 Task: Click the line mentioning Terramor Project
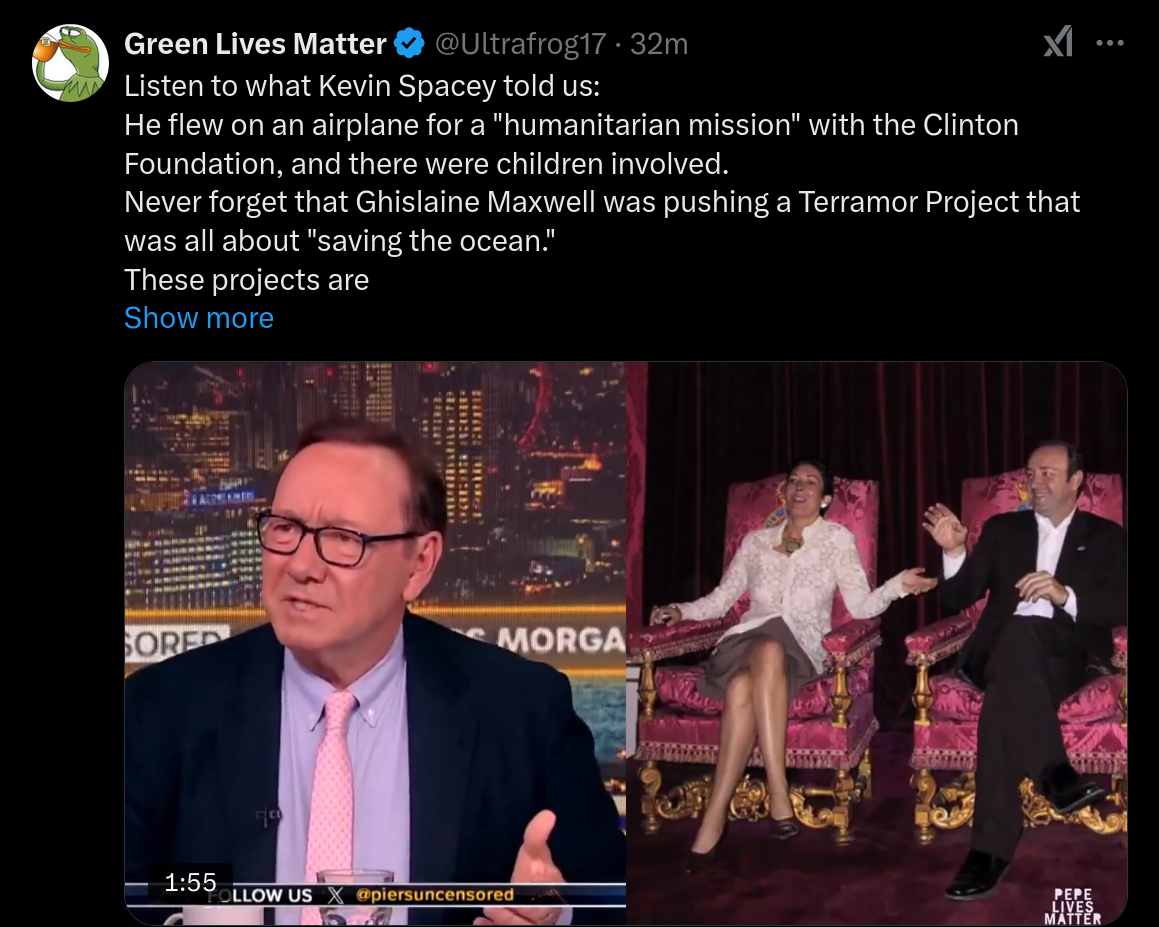tap(602, 202)
